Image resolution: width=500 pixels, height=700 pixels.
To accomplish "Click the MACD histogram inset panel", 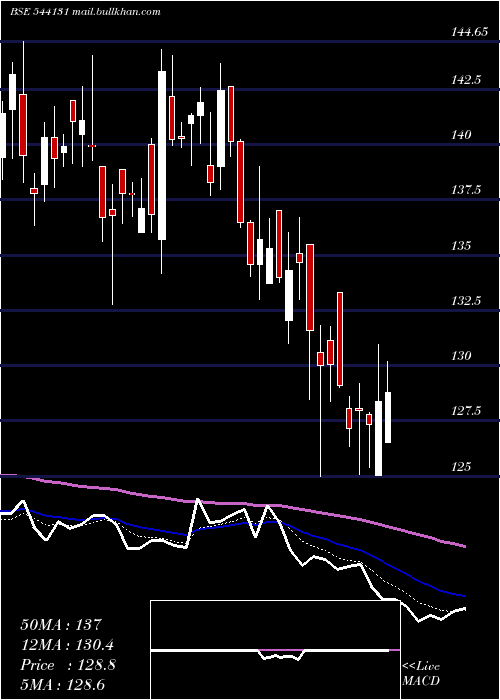I will coord(275,650).
